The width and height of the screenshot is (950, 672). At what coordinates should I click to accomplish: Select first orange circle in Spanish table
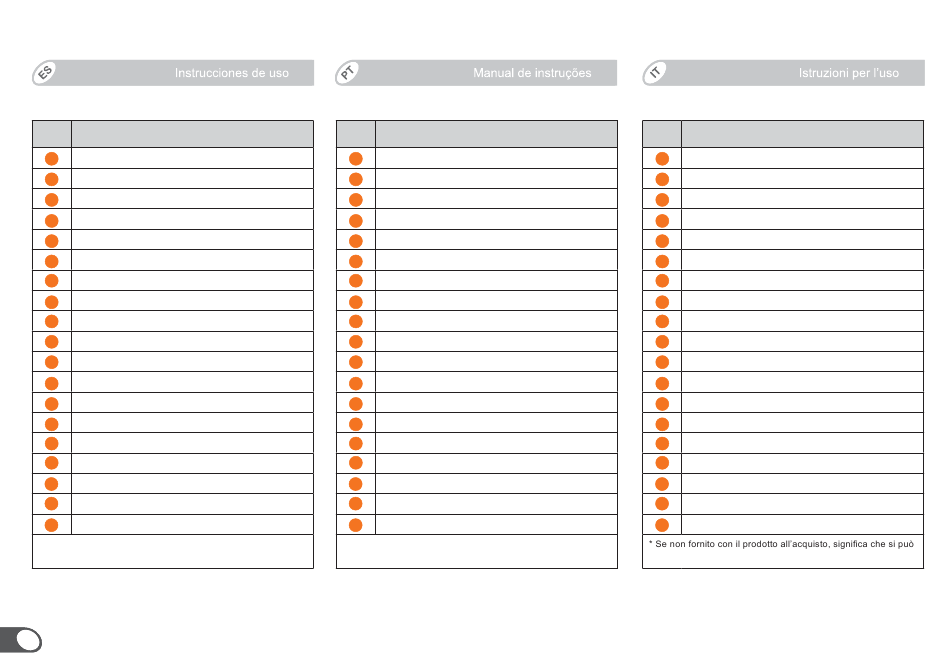point(52,158)
